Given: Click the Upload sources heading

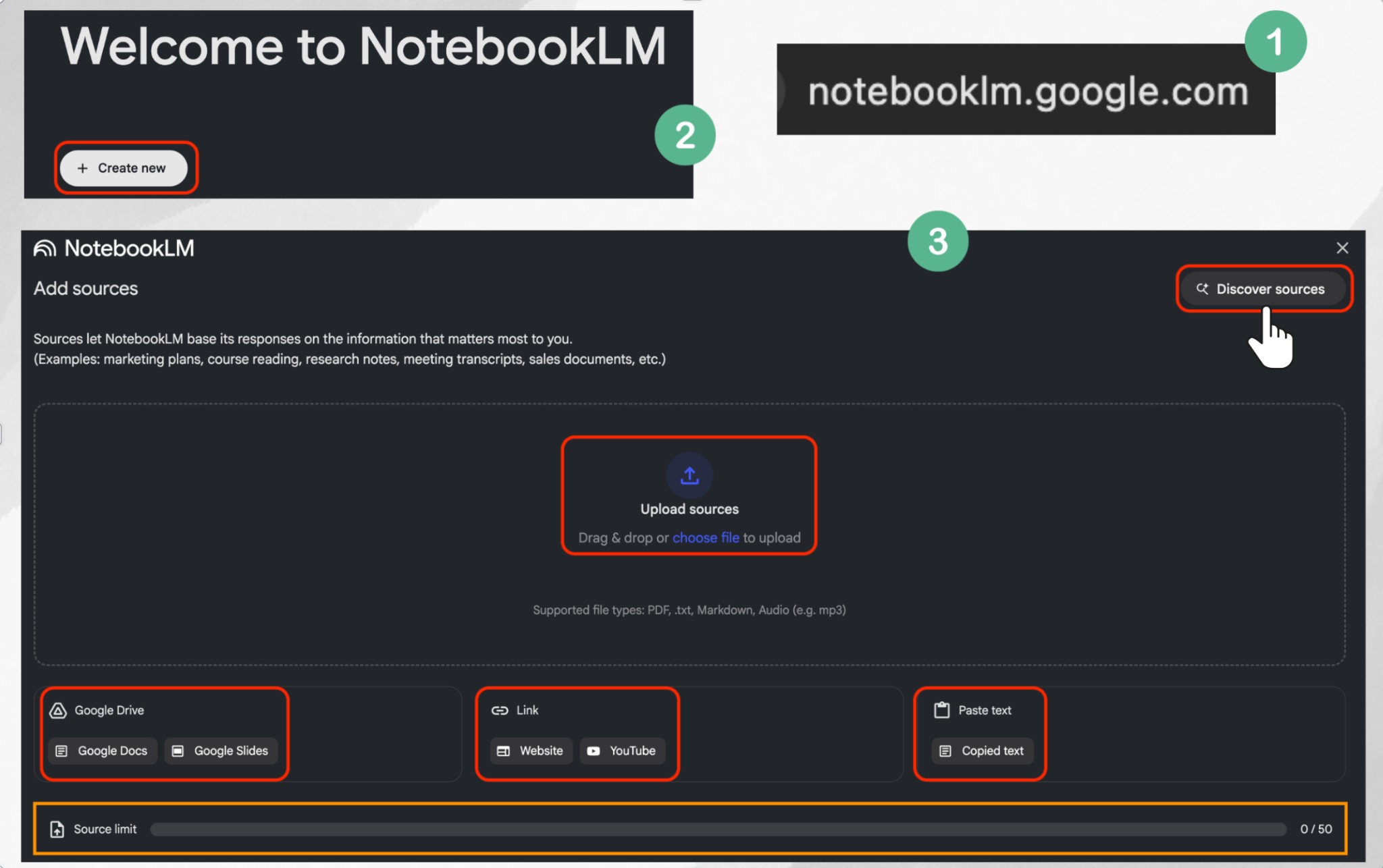Looking at the screenshot, I should (689, 509).
